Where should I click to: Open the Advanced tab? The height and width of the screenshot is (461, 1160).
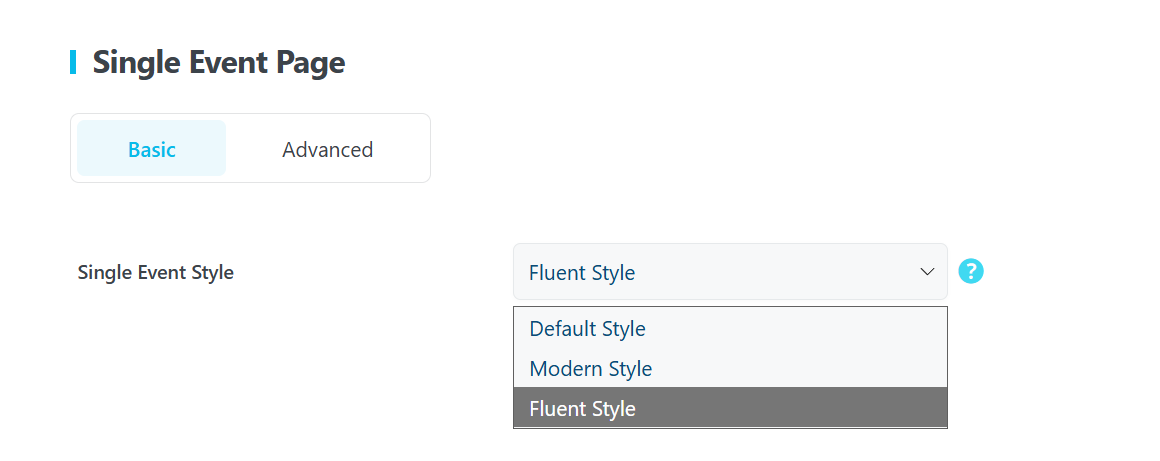tap(327, 149)
